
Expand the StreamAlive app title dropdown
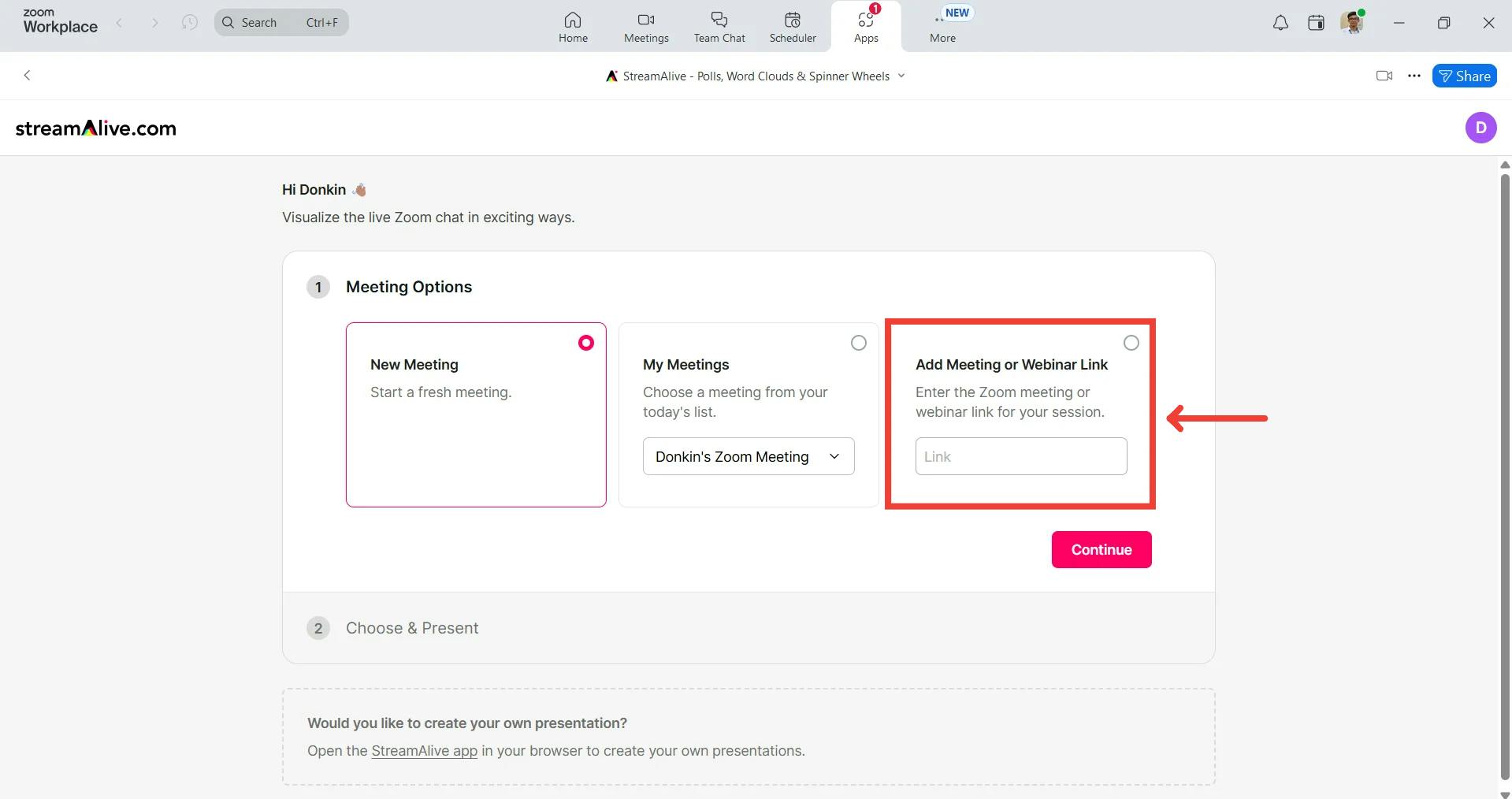[901, 76]
